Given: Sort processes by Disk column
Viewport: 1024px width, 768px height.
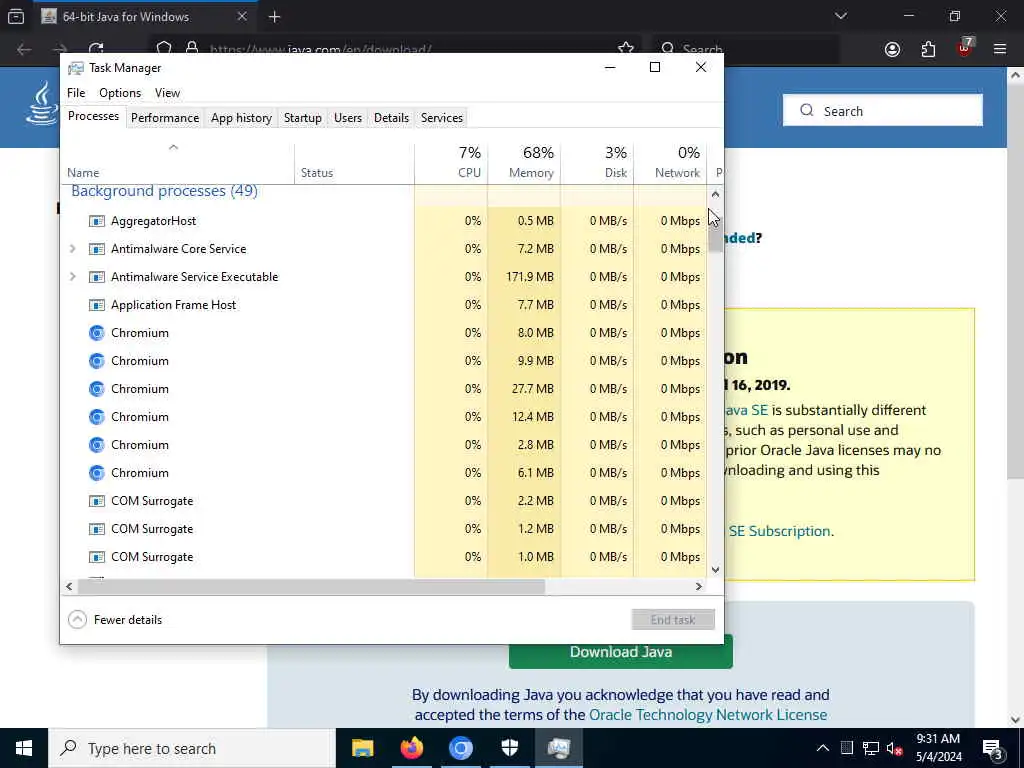Looking at the screenshot, I should (597, 162).
